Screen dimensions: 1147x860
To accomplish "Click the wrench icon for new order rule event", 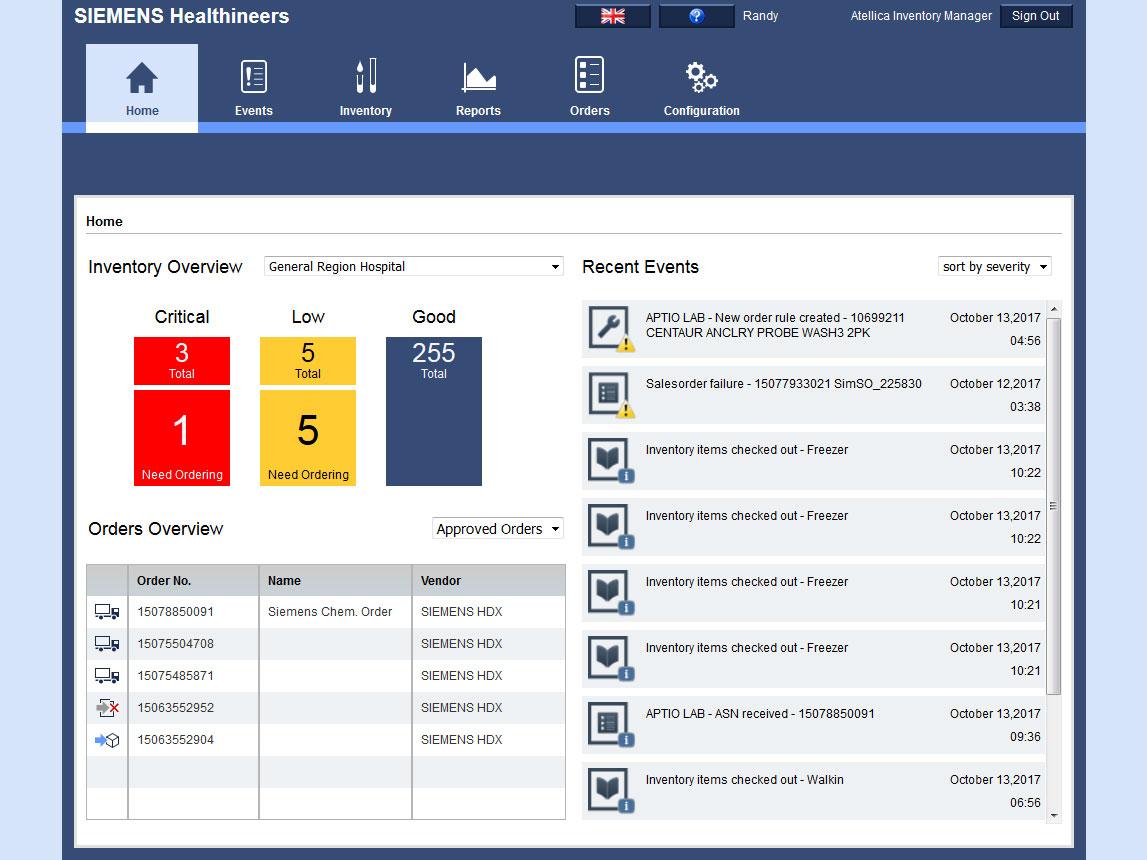I will point(609,329).
